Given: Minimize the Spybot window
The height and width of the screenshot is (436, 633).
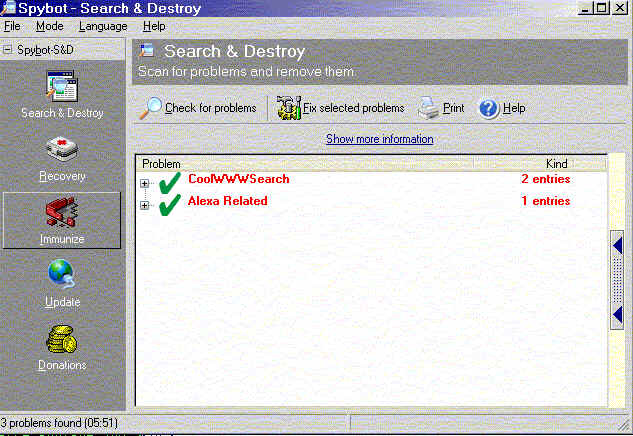Looking at the screenshot, I should pos(586,8).
